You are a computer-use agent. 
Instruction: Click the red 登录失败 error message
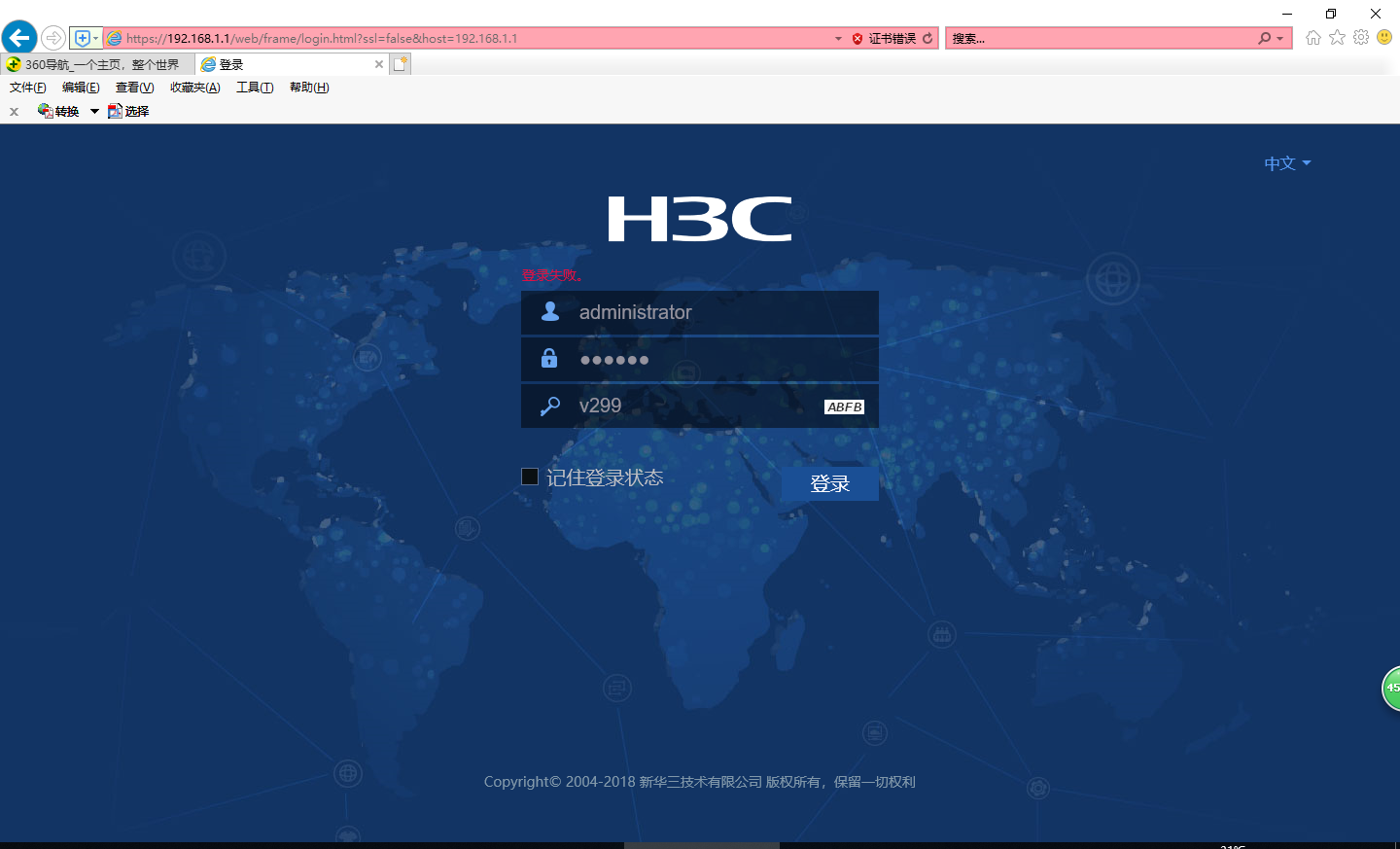tap(552, 275)
